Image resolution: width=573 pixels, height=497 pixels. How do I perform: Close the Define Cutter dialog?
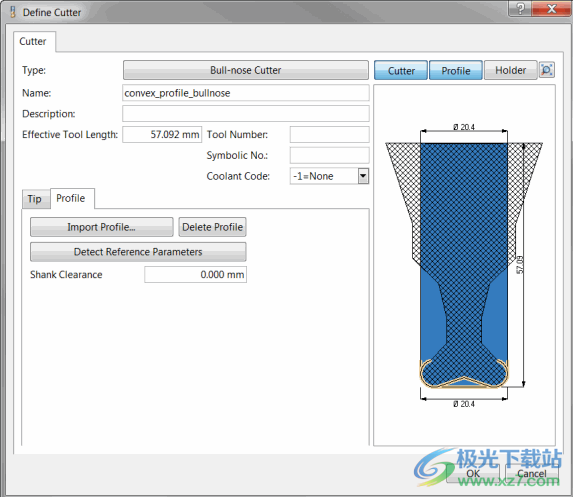[x=551, y=8]
